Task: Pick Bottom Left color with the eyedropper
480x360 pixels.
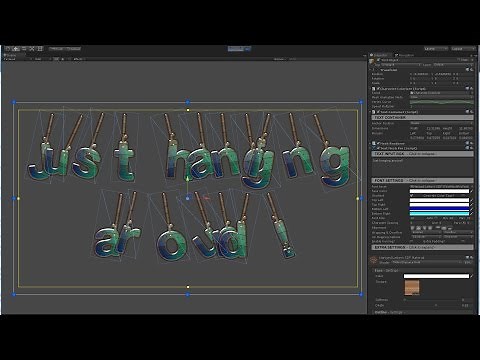Action: coord(471,209)
